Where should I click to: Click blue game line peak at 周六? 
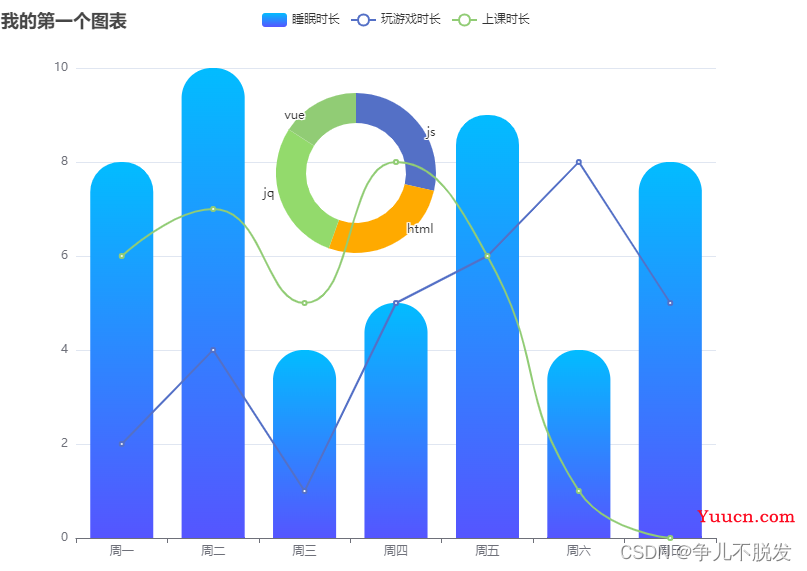tap(579, 162)
